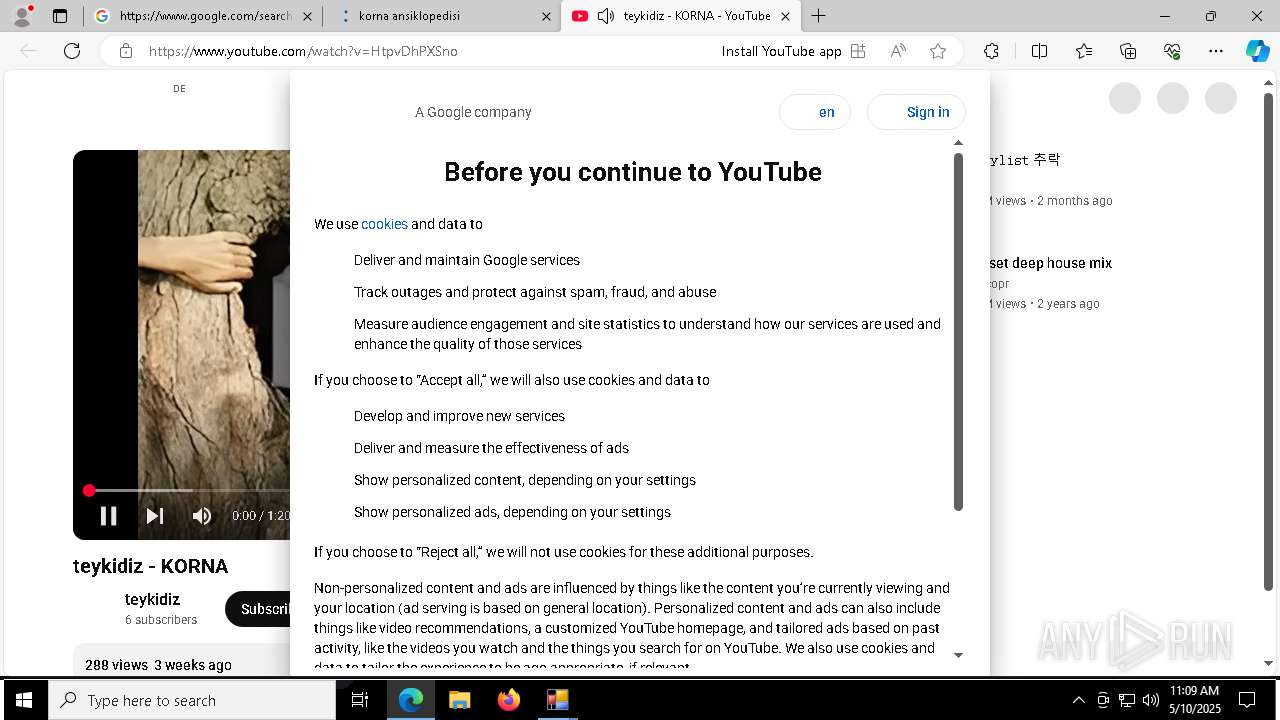This screenshot has height=720, width=1280.
Task: Click Install YouTube app text
Action: tap(781, 51)
